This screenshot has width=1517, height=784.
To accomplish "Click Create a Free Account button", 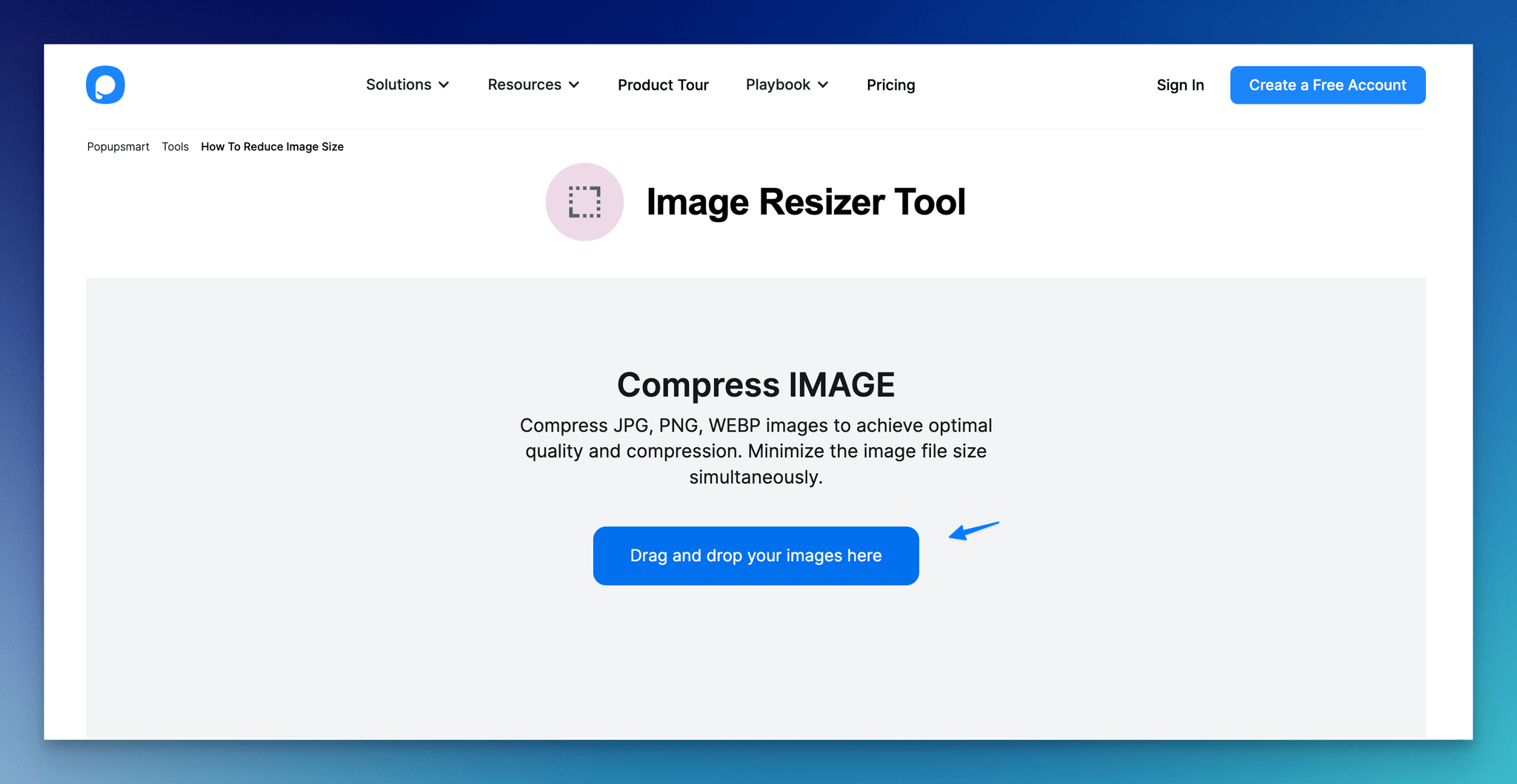I will coord(1327,85).
